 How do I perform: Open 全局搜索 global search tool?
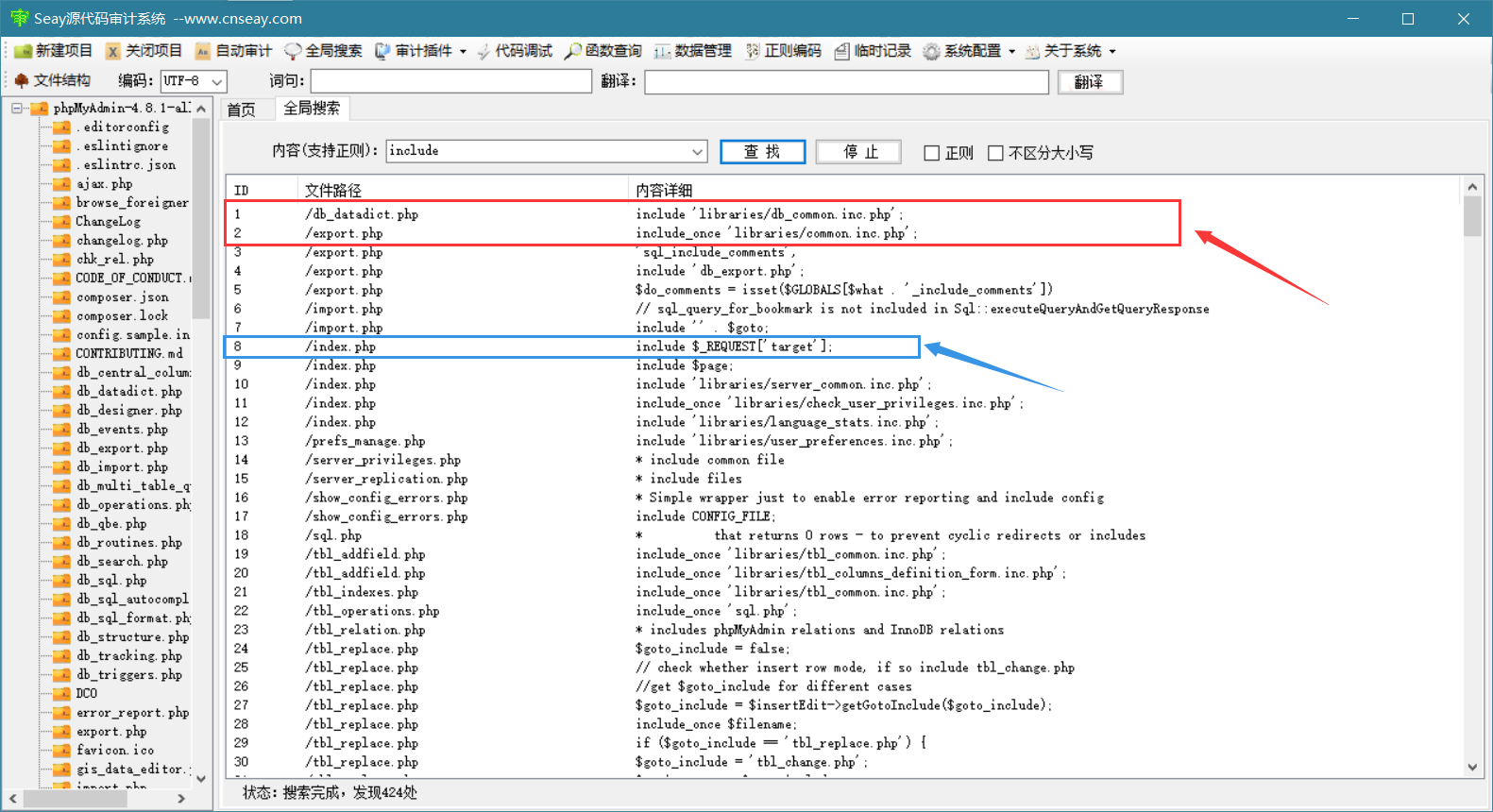tap(323, 51)
